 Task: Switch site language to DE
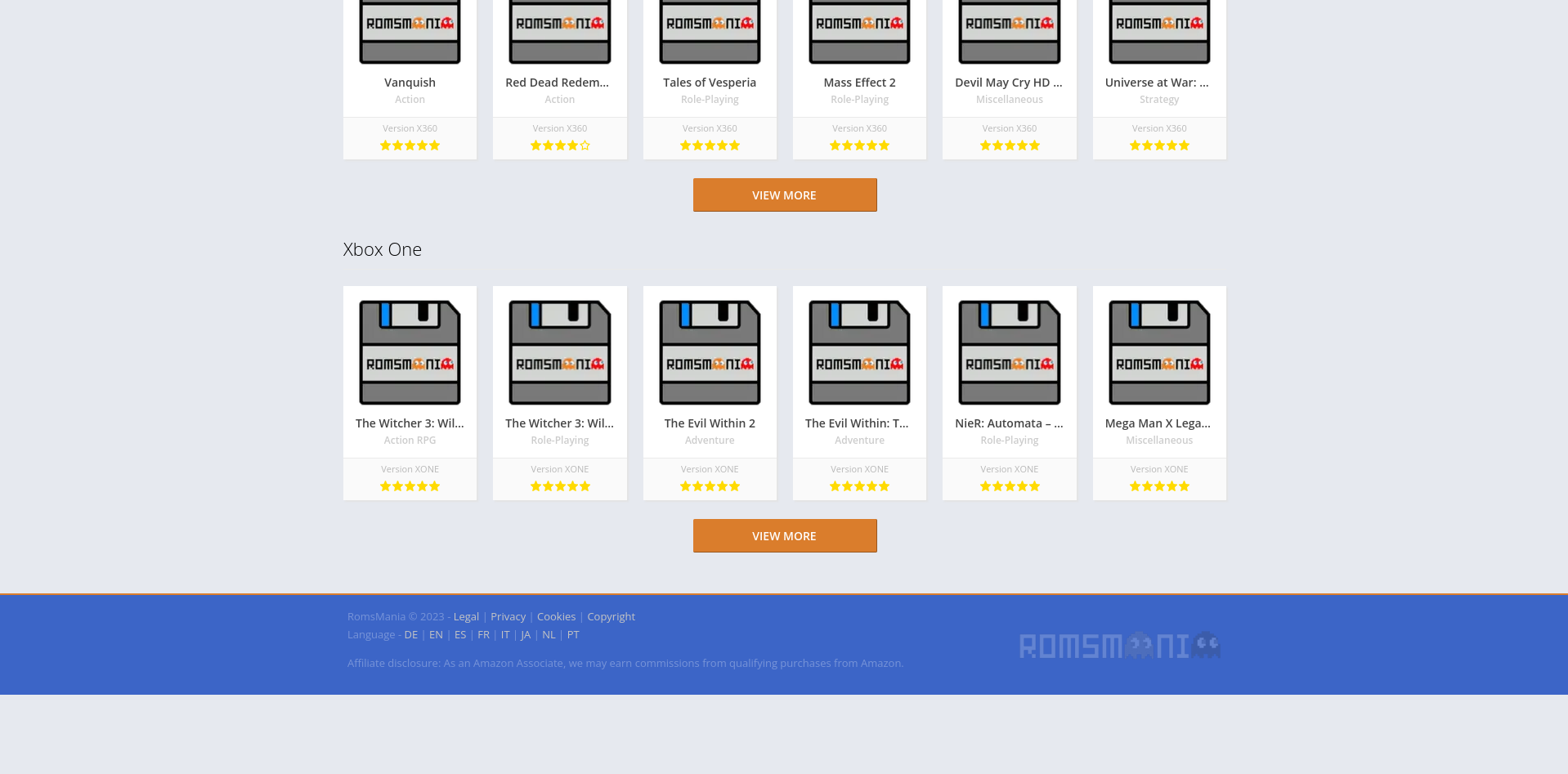[410, 634]
